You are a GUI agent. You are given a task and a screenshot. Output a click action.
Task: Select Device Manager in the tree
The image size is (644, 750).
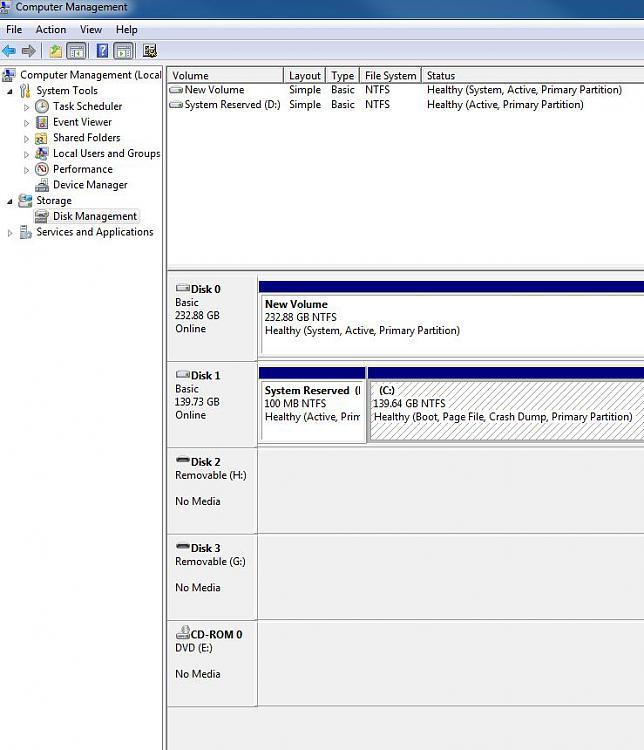click(90, 185)
